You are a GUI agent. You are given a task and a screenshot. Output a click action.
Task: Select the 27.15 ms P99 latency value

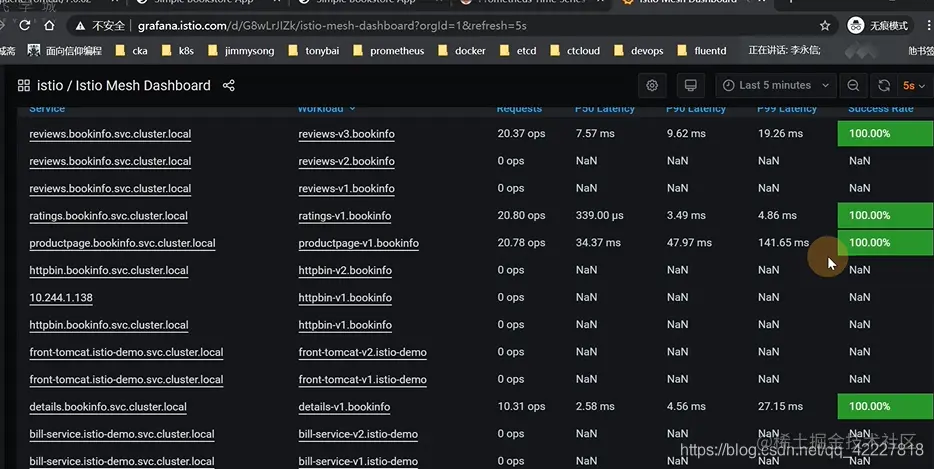(780, 406)
